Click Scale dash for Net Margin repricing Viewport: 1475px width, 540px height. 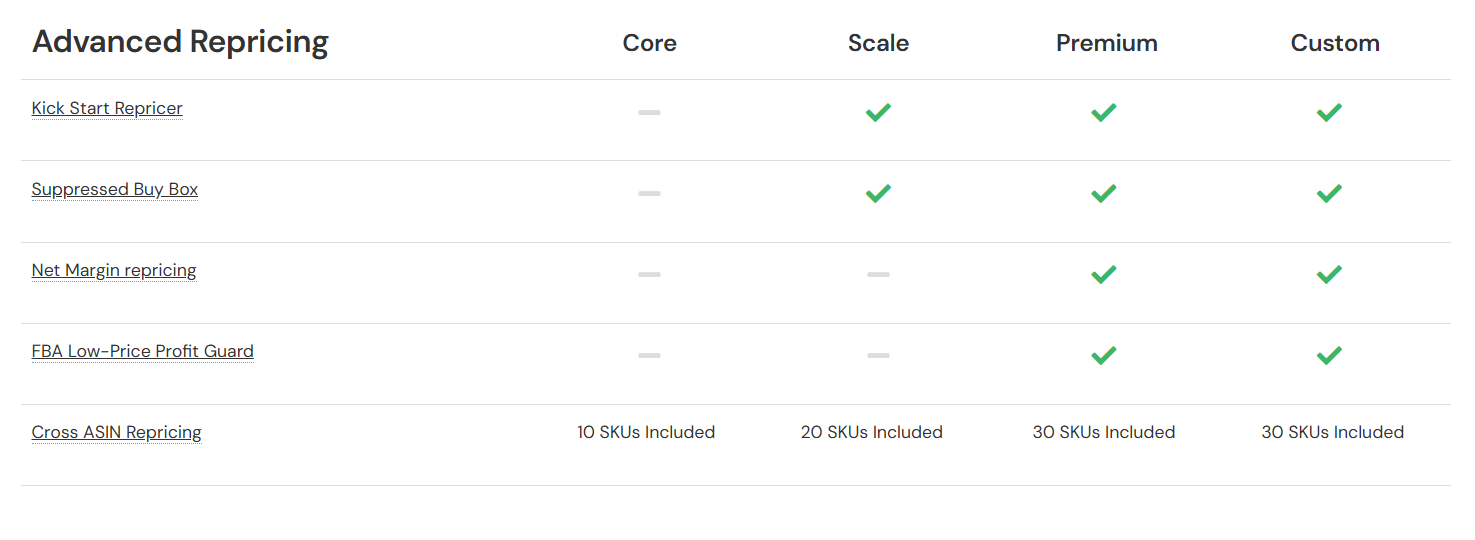coord(878,274)
